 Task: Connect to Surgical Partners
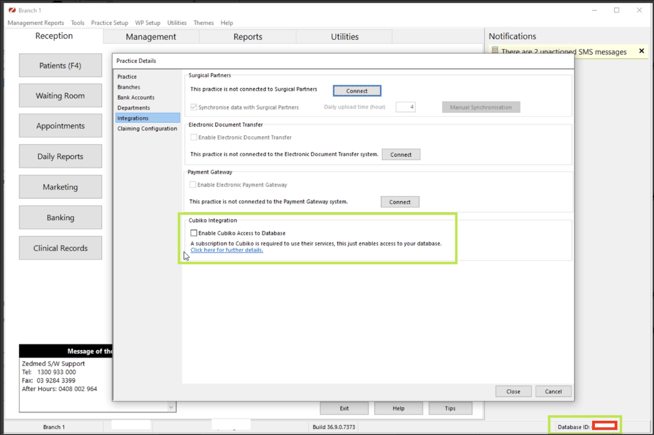[x=356, y=91]
